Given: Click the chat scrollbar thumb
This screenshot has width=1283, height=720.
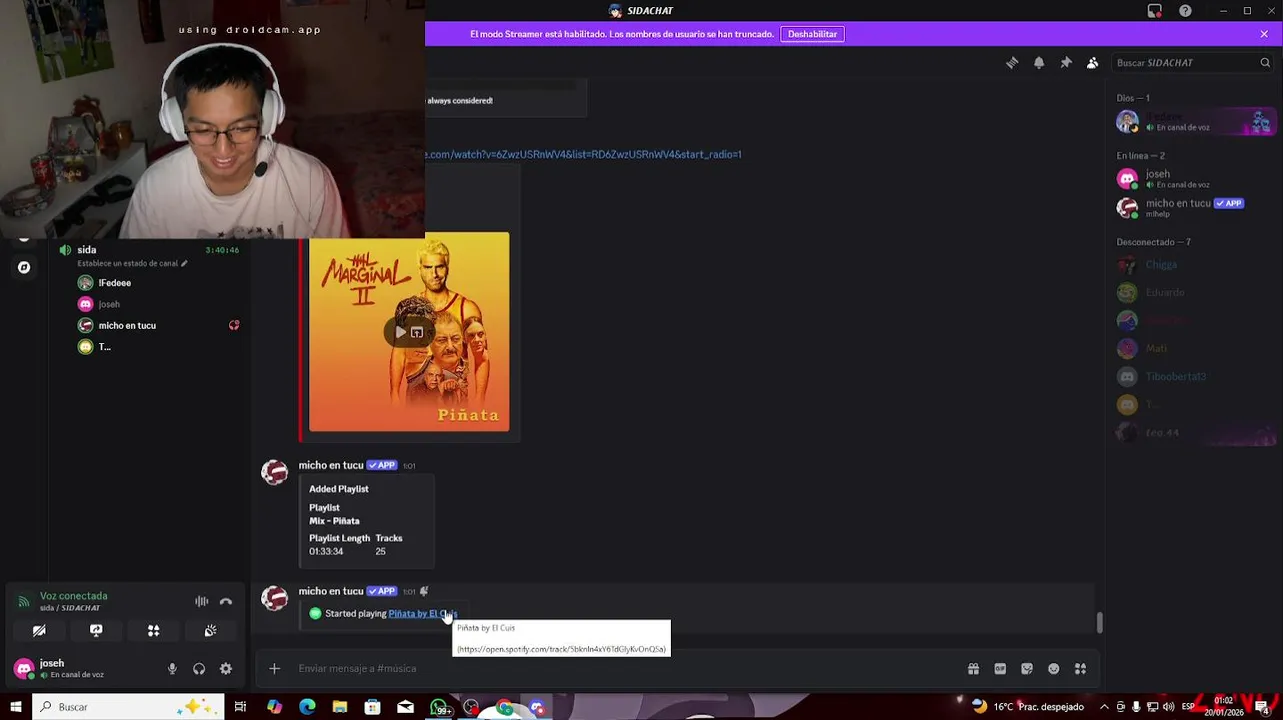Looking at the screenshot, I should click(1100, 622).
